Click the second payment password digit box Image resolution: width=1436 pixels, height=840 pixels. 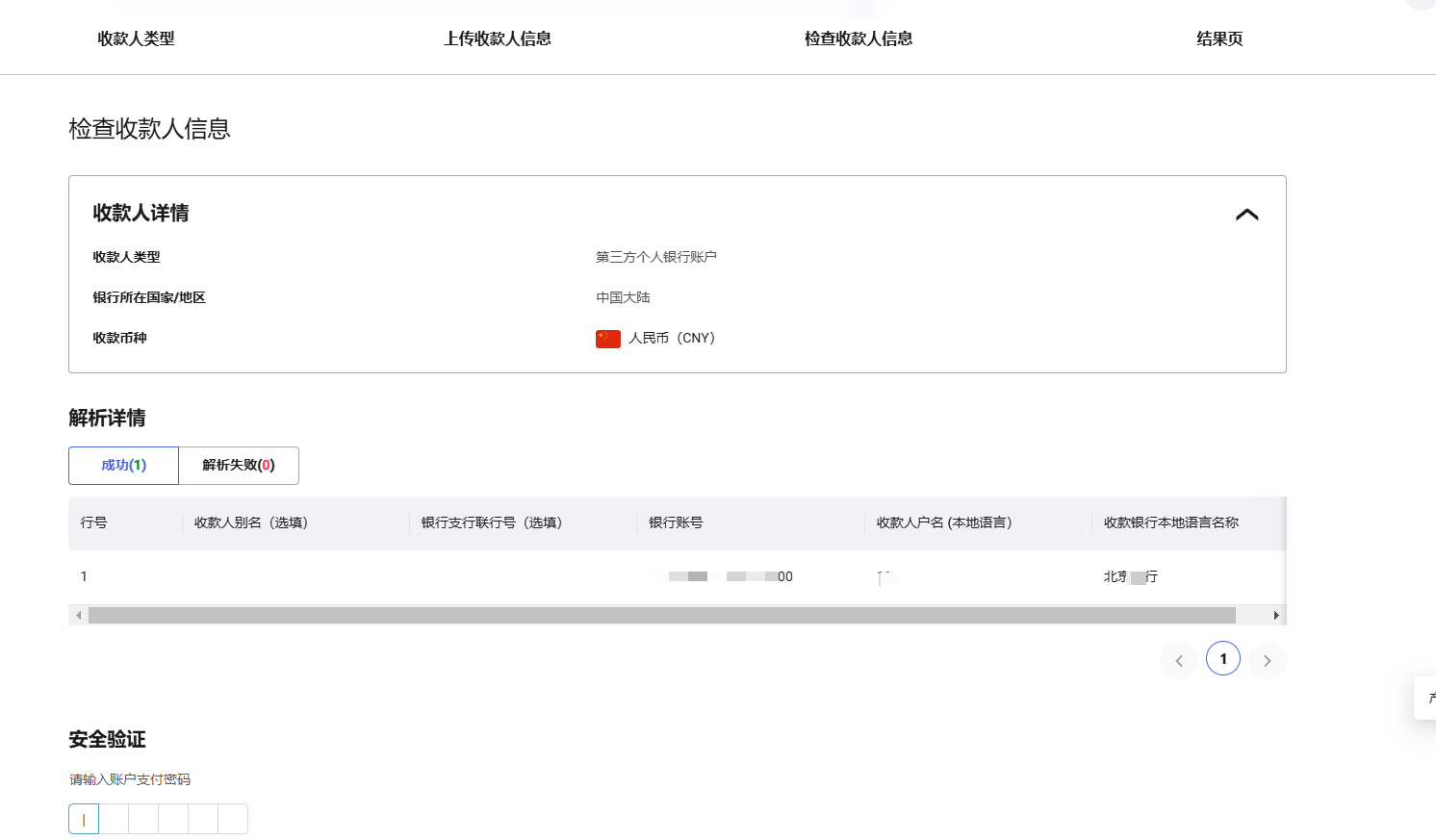tap(114, 819)
